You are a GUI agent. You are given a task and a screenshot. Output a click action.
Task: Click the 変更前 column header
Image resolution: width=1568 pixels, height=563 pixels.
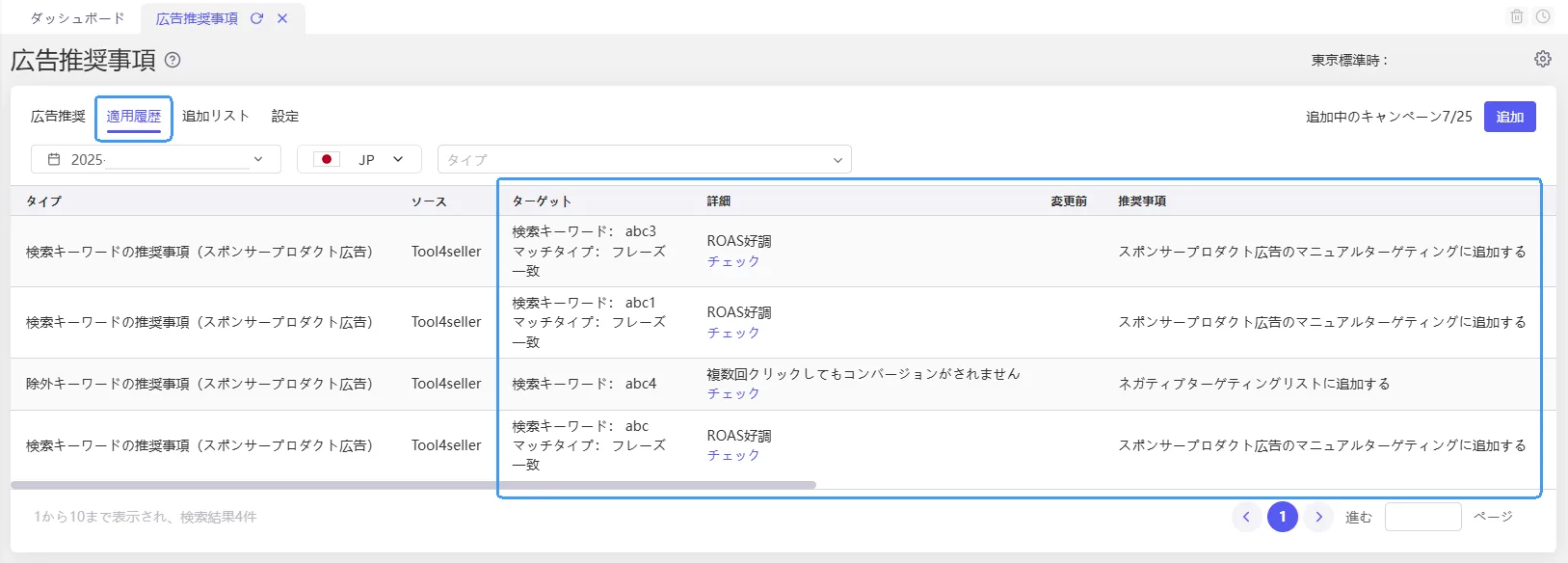click(1069, 201)
